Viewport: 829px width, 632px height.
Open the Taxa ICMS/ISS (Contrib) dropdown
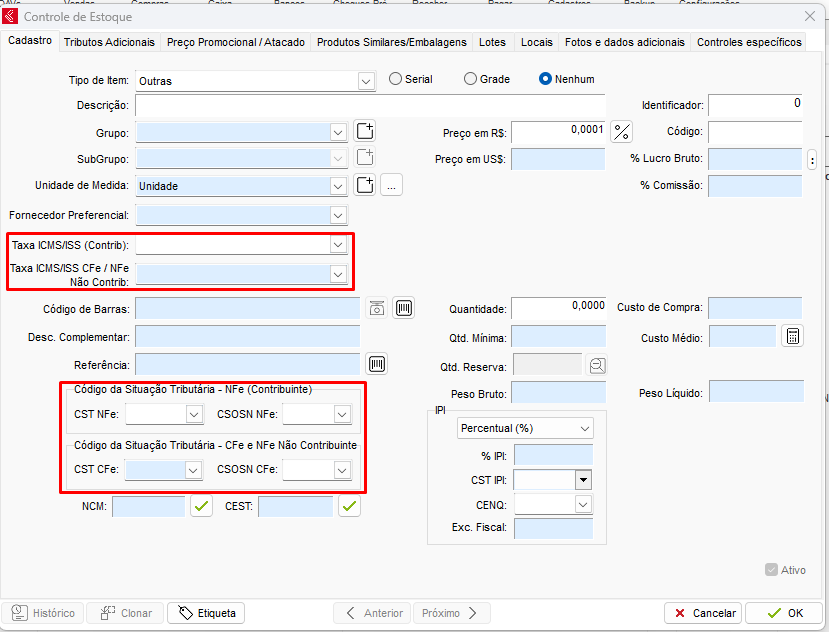coord(338,245)
